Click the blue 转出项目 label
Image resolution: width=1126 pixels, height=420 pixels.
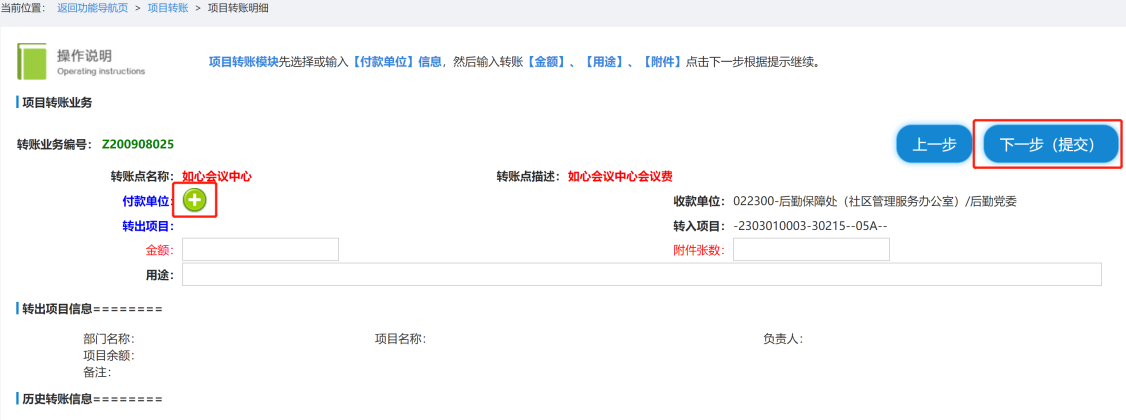(147, 226)
